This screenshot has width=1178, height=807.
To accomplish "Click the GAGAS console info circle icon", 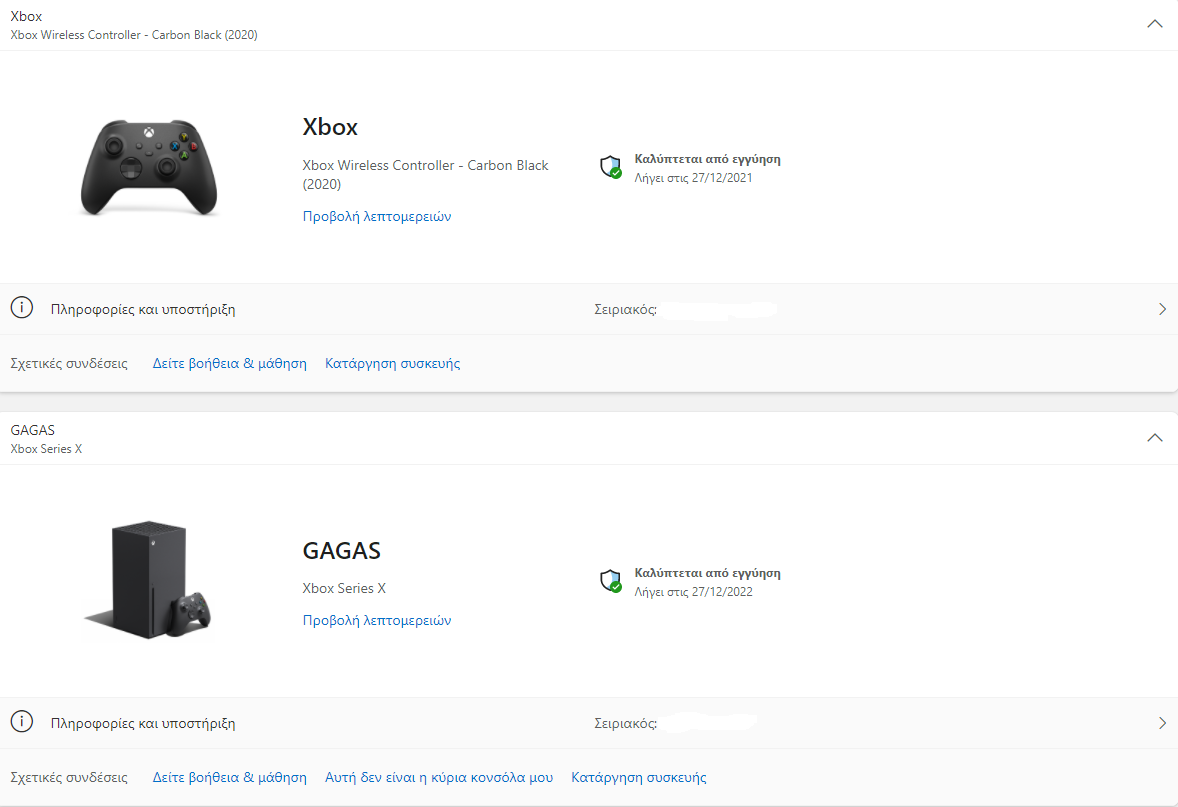I will [22, 721].
